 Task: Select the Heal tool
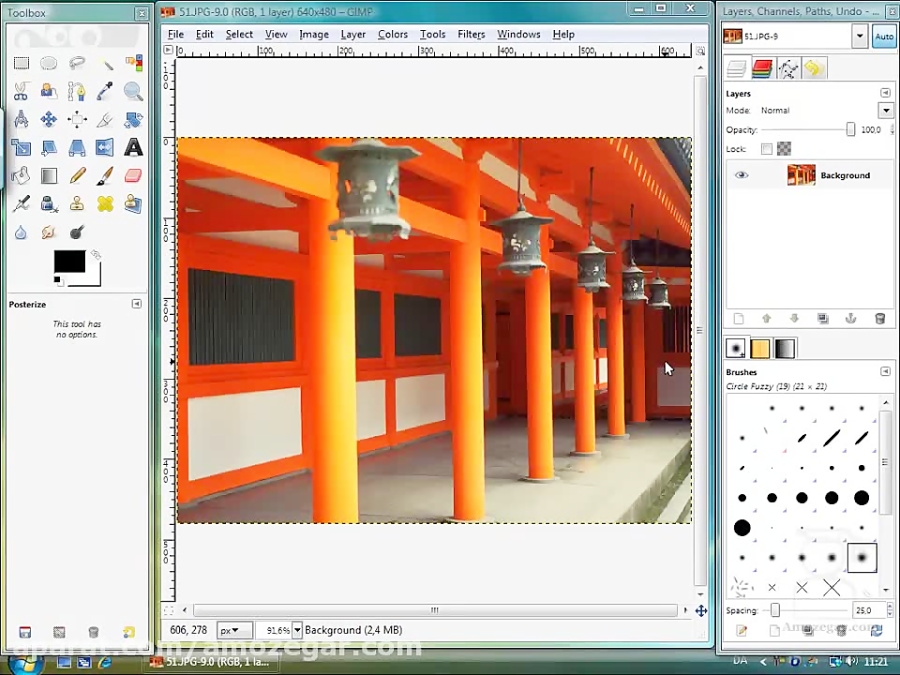click(105, 204)
